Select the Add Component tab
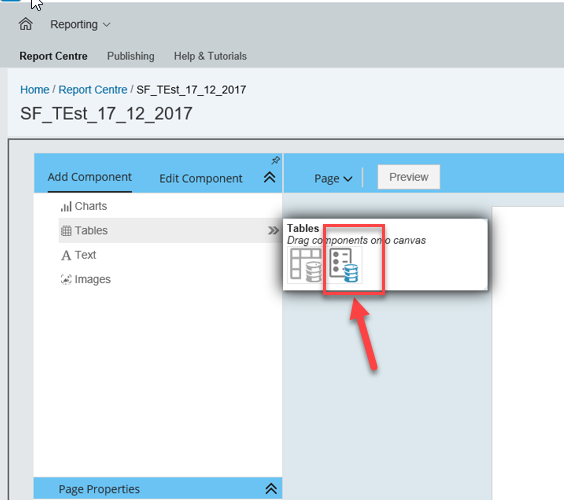 pos(90,177)
